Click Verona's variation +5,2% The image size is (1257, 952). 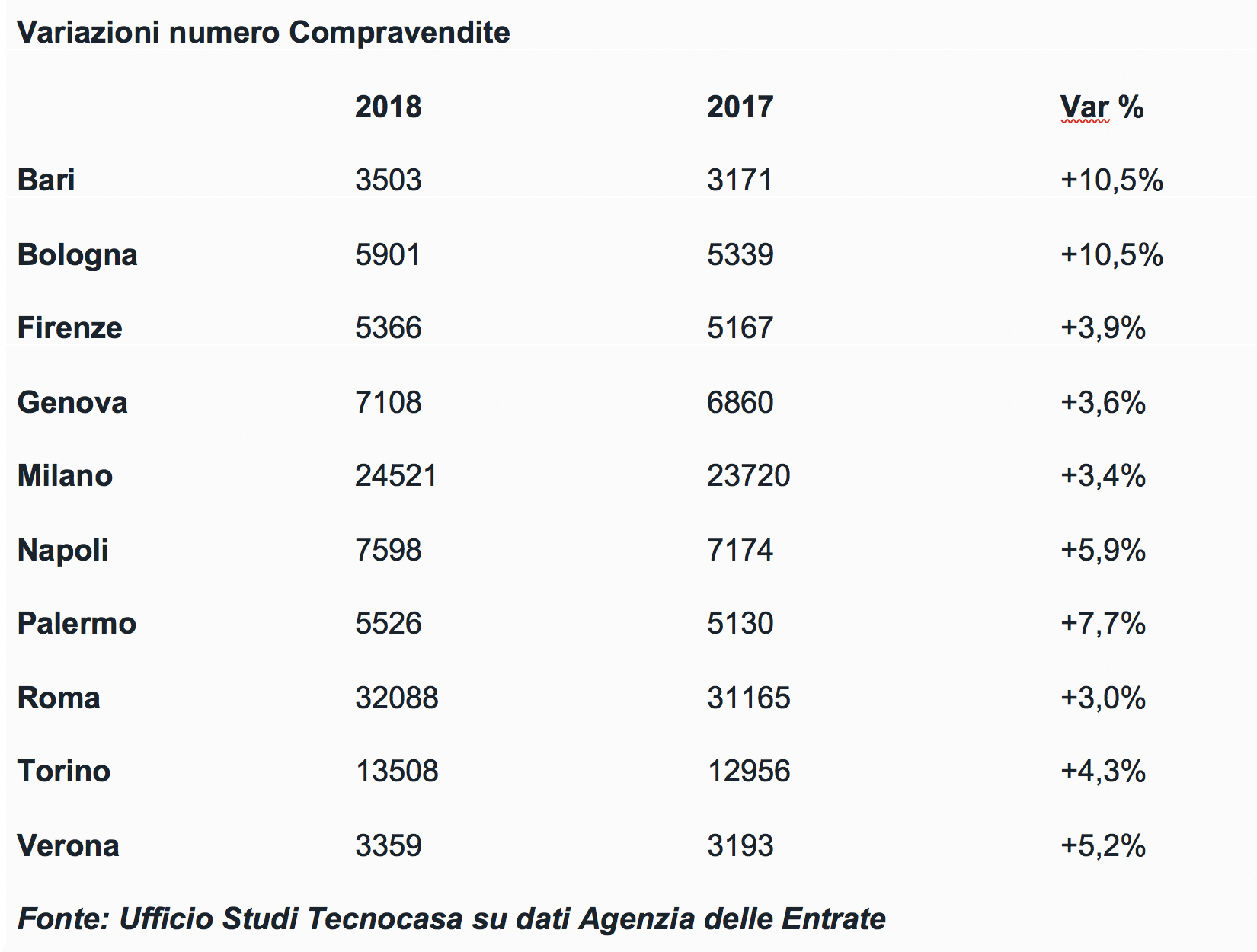(1103, 845)
